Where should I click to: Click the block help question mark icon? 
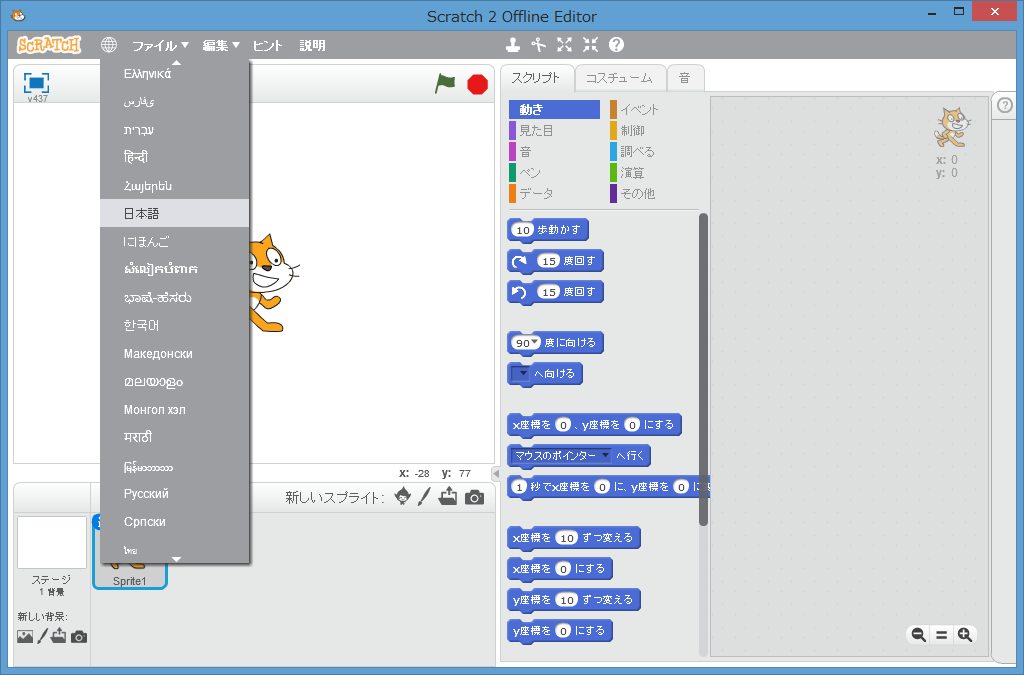(616, 44)
